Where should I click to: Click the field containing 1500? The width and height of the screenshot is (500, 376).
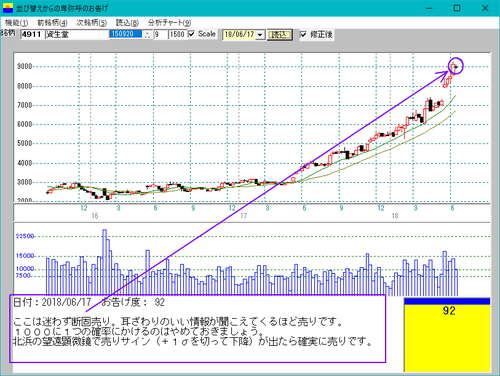tap(177, 34)
